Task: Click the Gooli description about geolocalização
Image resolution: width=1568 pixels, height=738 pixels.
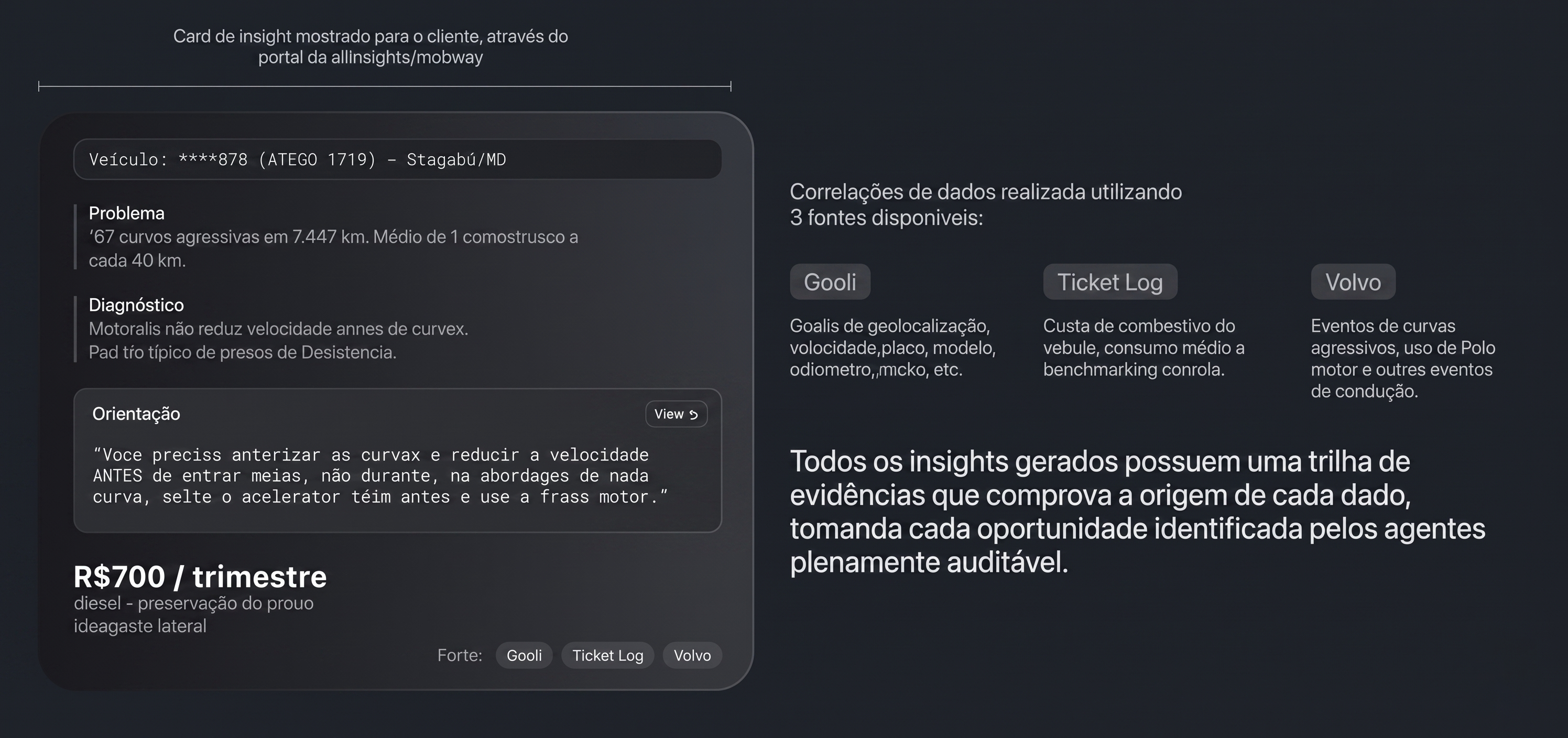Action: (892, 348)
